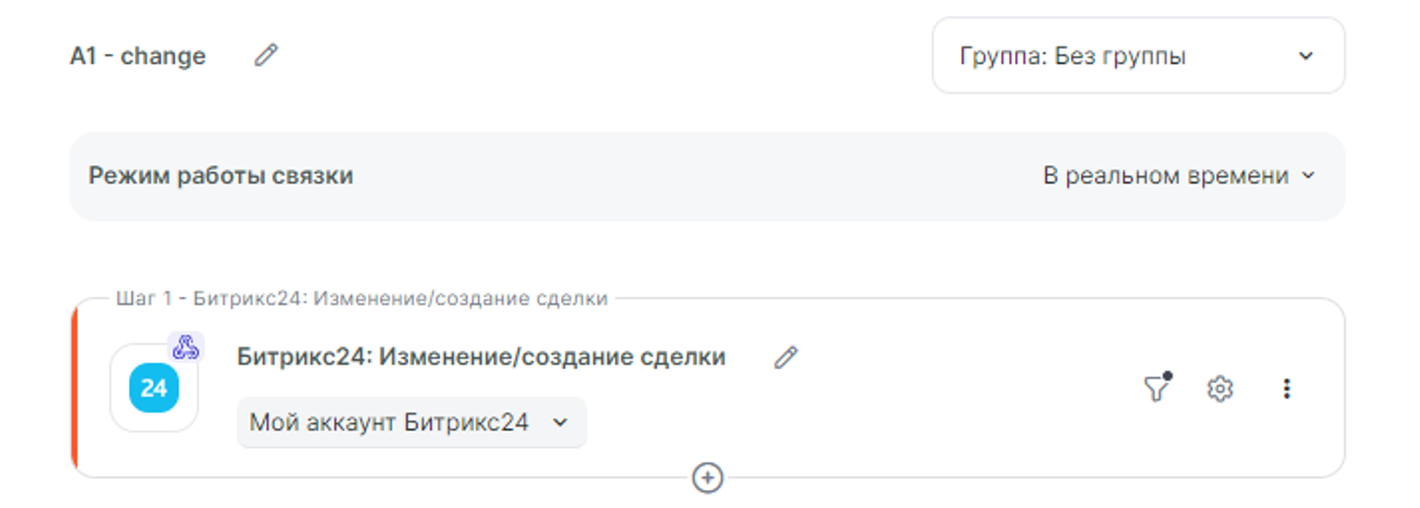Click the A1 - change scenario name

[x=138, y=56]
